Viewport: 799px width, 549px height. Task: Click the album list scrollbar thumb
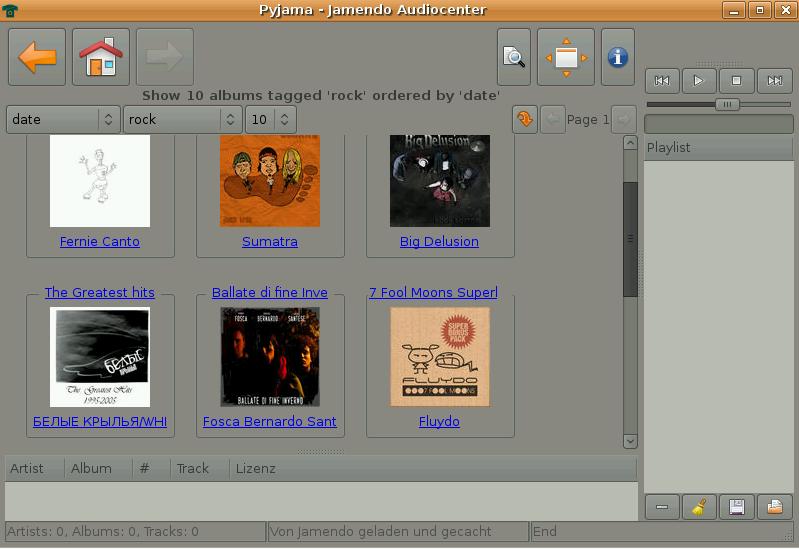click(630, 239)
